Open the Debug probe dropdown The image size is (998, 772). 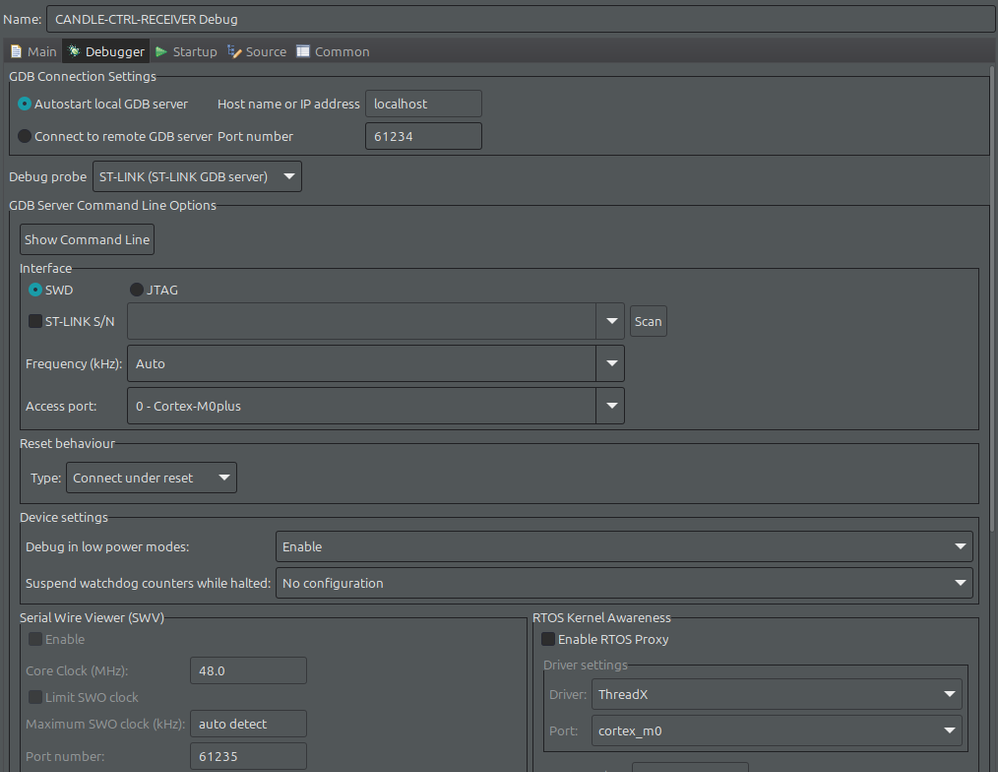[197, 176]
